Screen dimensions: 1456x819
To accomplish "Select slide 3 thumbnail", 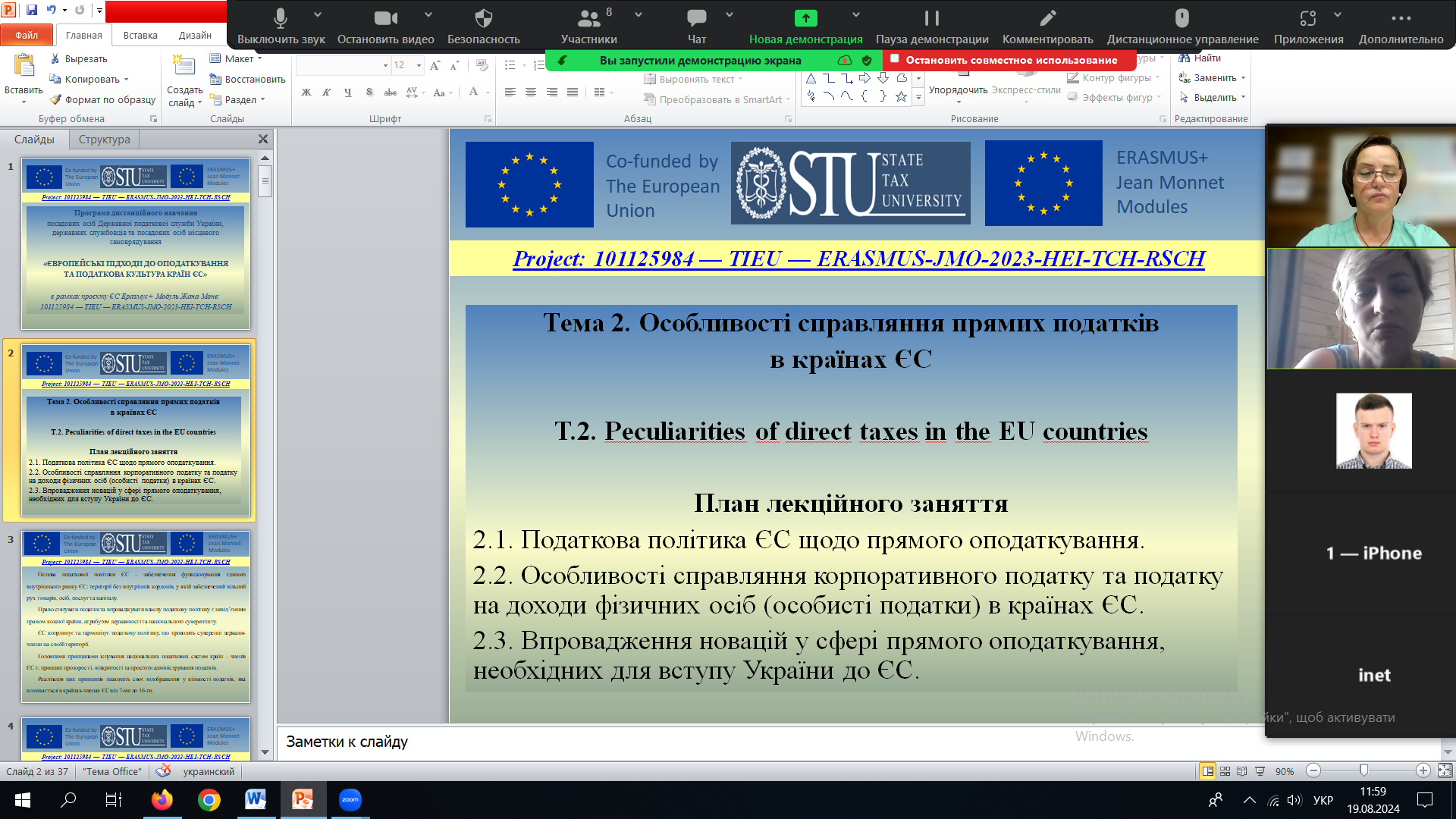I will [x=136, y=617].
